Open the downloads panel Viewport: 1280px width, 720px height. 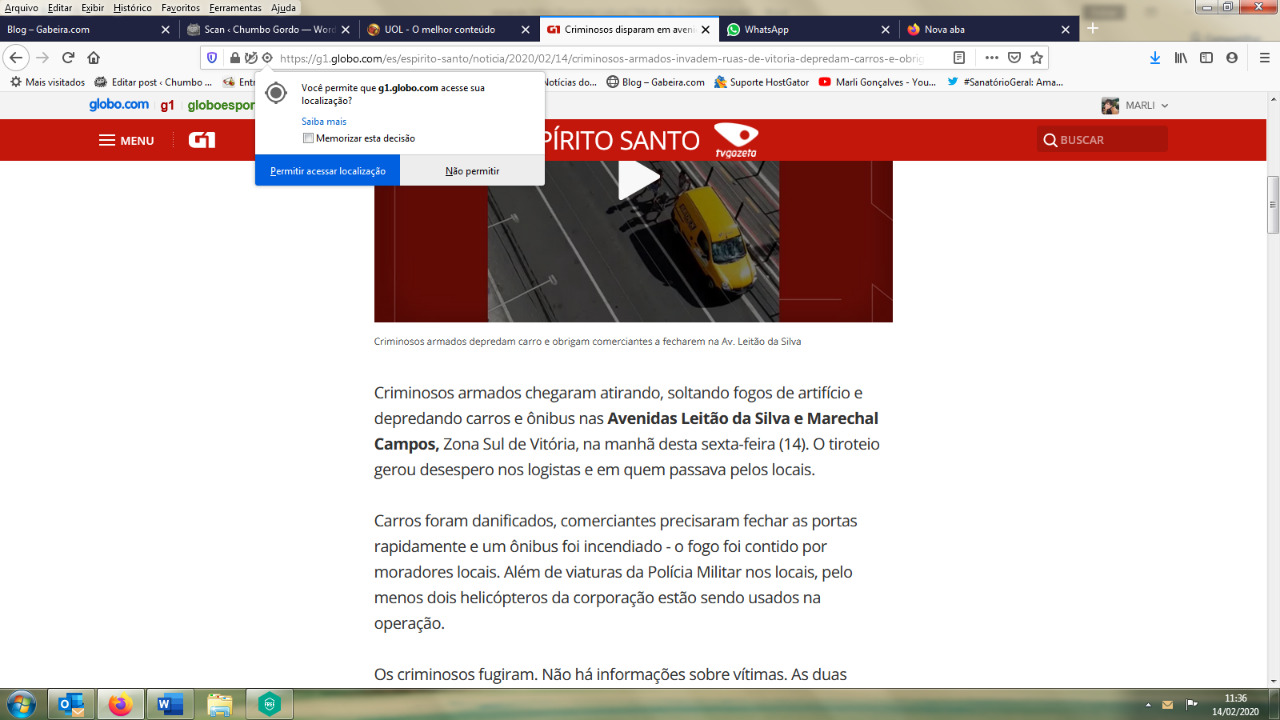1155,58
